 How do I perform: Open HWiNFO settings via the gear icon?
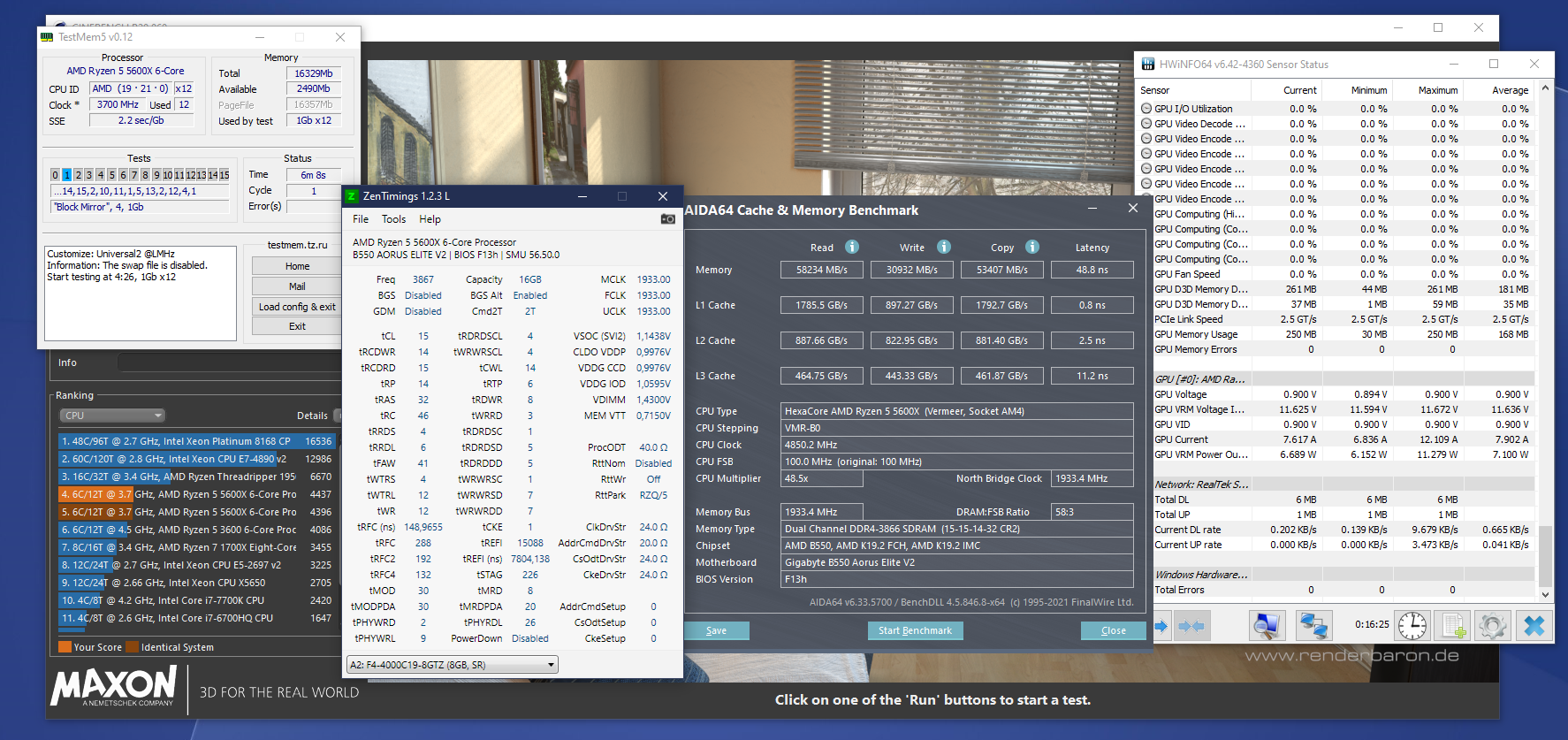pyautogui.click(x=1493, y=625)
